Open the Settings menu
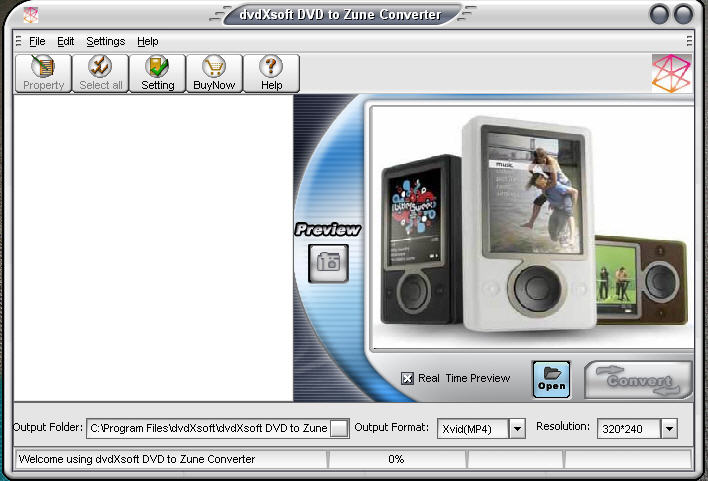Screen dimensions: 708x481 [106, 42]
